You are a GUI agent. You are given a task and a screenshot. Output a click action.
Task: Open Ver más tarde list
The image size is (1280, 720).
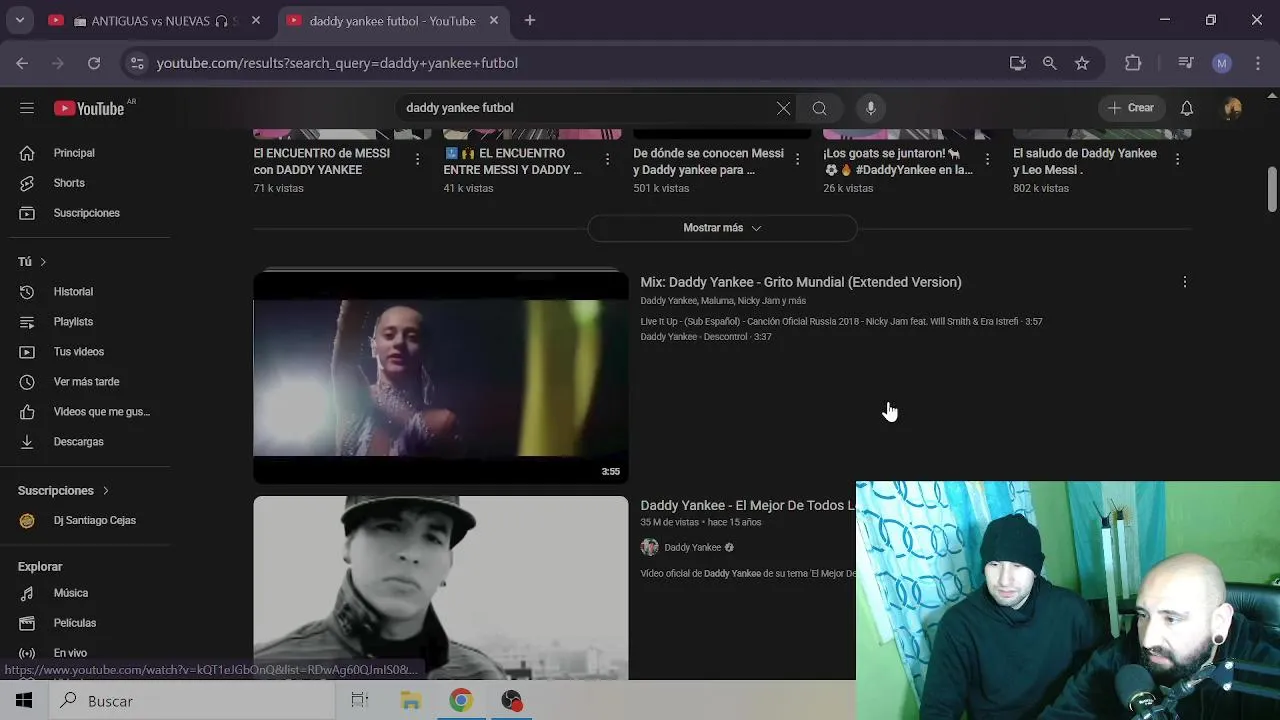coord(85,382)
